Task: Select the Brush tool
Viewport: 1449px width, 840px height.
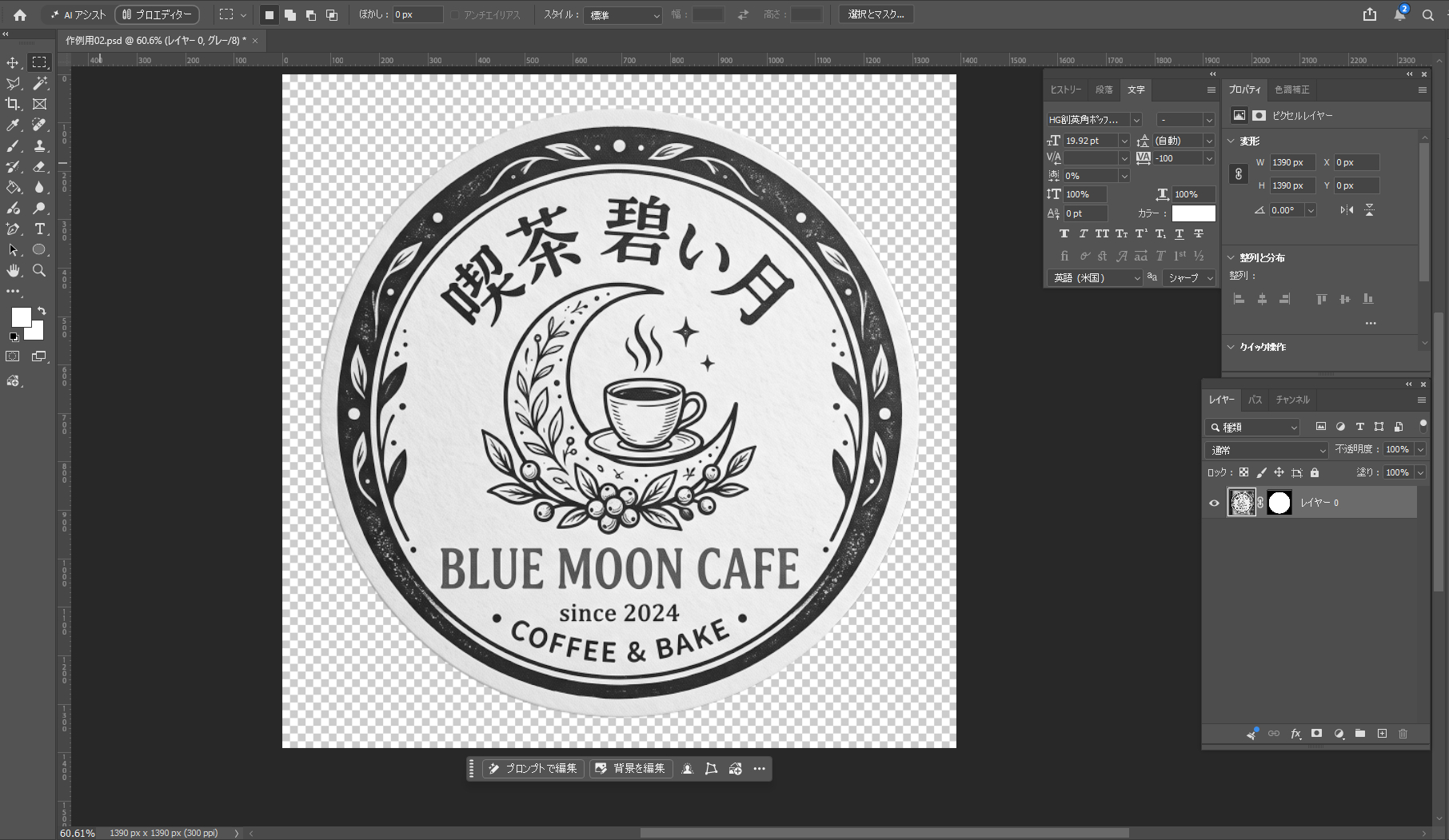Action: click(x=13, y=145)
